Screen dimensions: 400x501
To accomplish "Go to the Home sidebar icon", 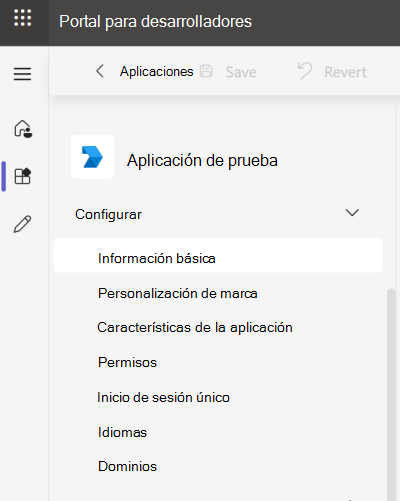I will click(23, 129).
